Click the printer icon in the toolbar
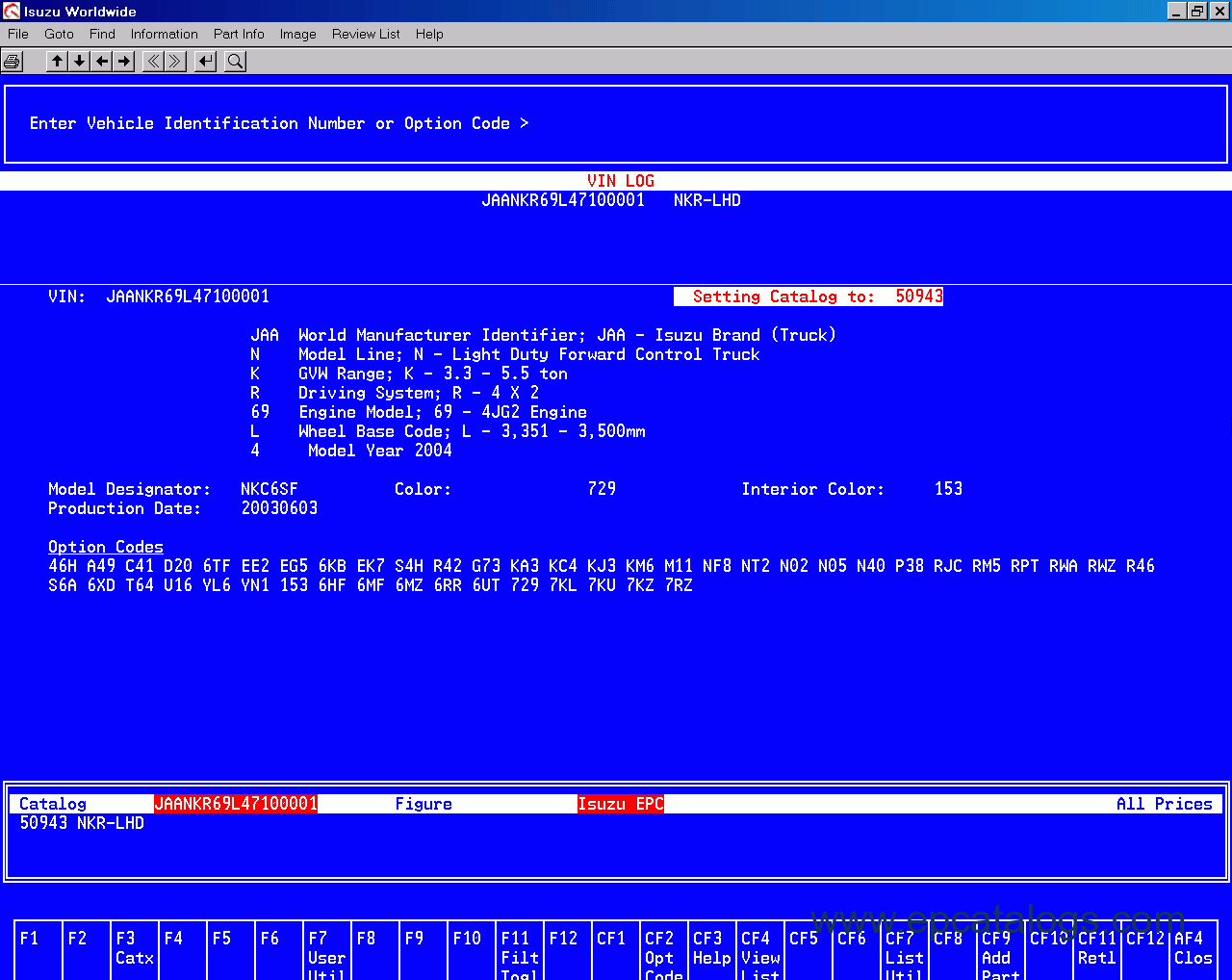Screen dimensions: 1232x980 (12, 62)
